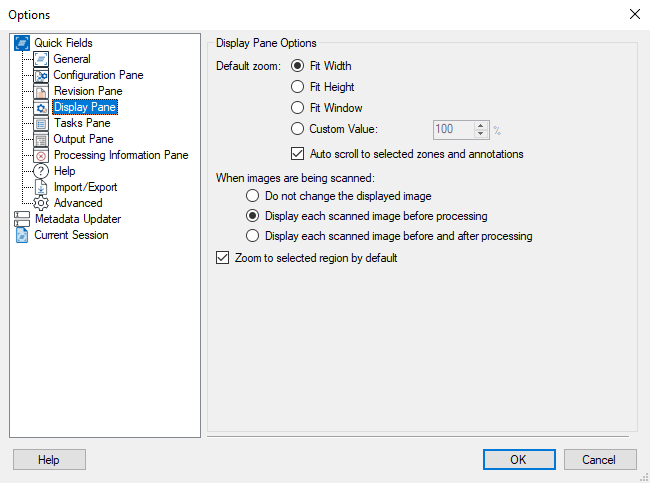This screenshot has width=650, height=483.
Task: Open Processing Information Pane settings
Action: coord(121,155)
